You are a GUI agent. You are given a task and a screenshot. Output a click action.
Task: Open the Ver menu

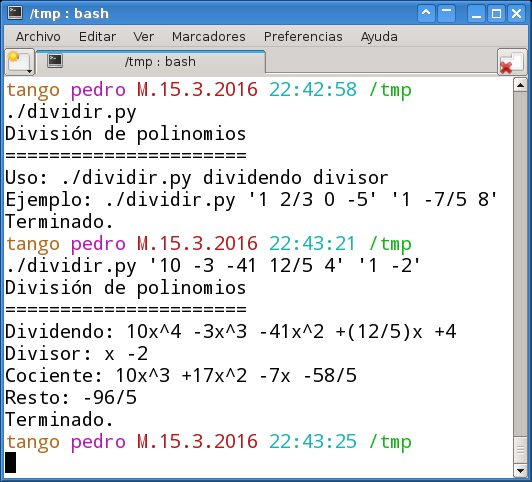tap(144, 37)
